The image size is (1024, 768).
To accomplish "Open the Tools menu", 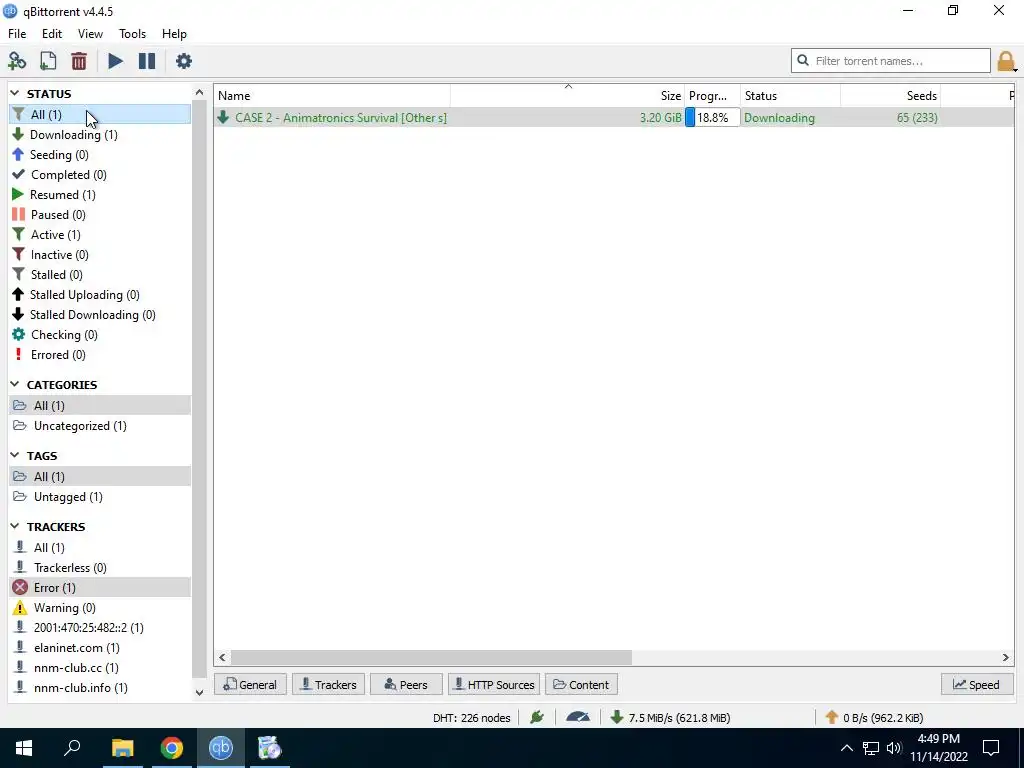I will pyautogui.click(x=132, y=33).
